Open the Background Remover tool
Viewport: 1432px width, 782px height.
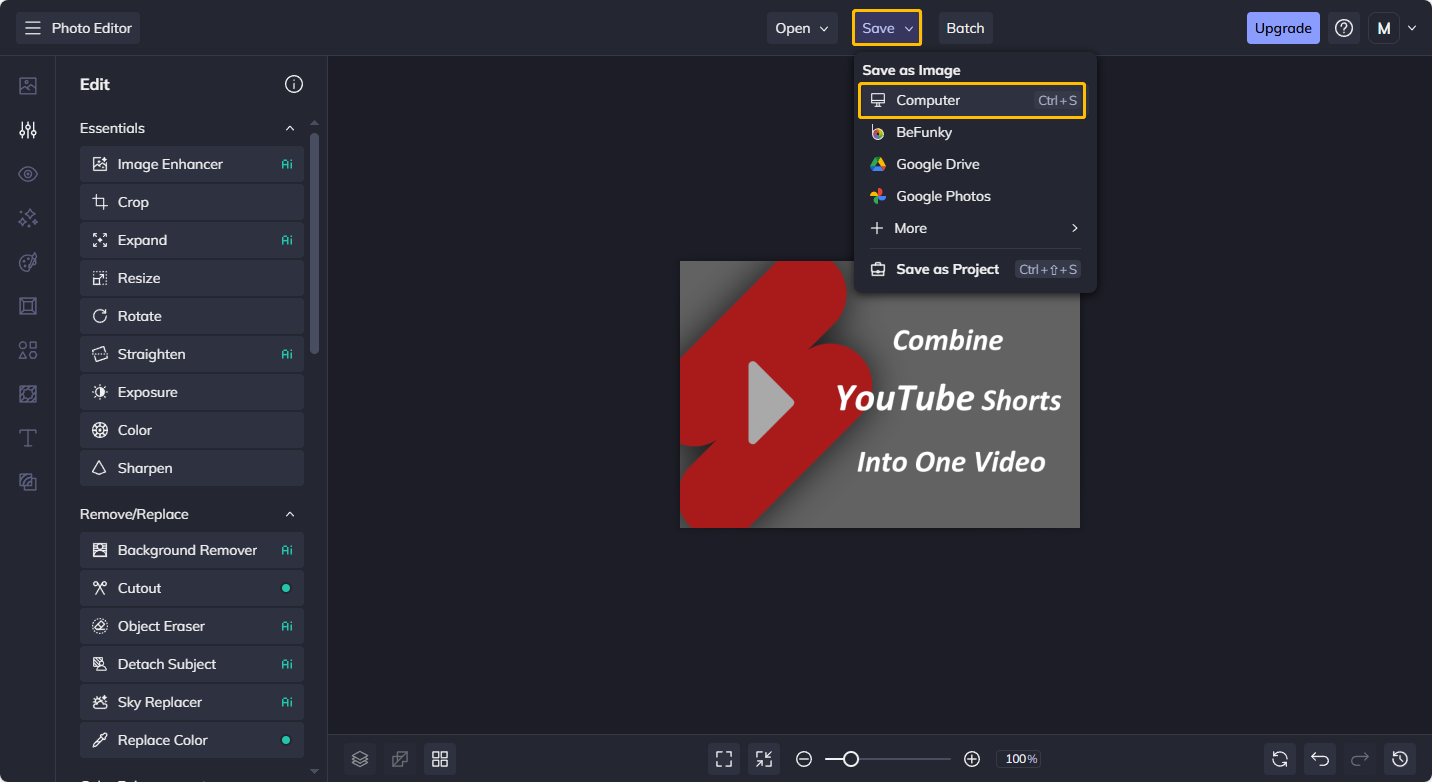(192, 550)
